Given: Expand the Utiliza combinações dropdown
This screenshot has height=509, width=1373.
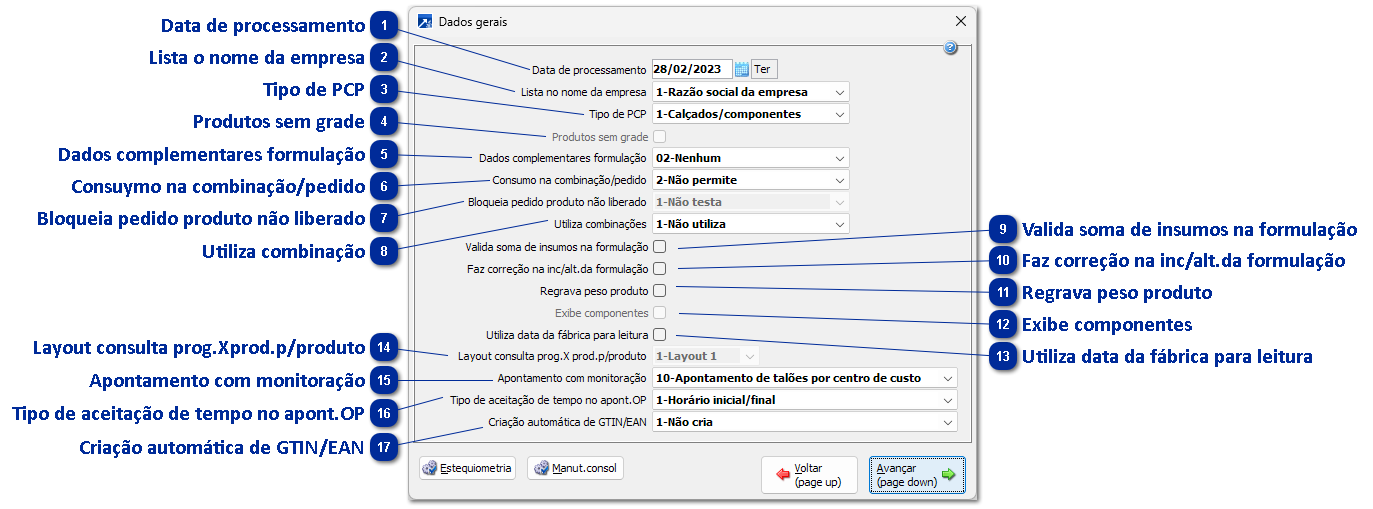Looking at the screenshot, I should [x=750, y=224].
